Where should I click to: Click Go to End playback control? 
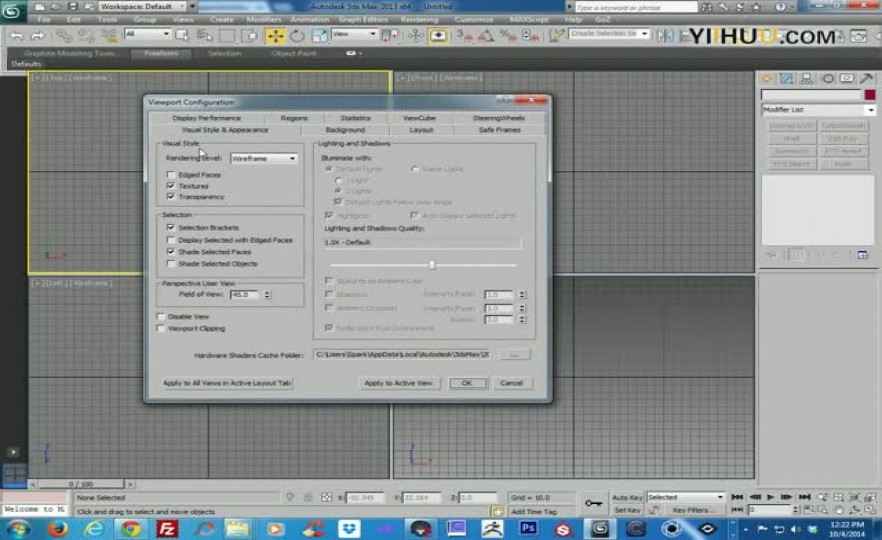804,497
